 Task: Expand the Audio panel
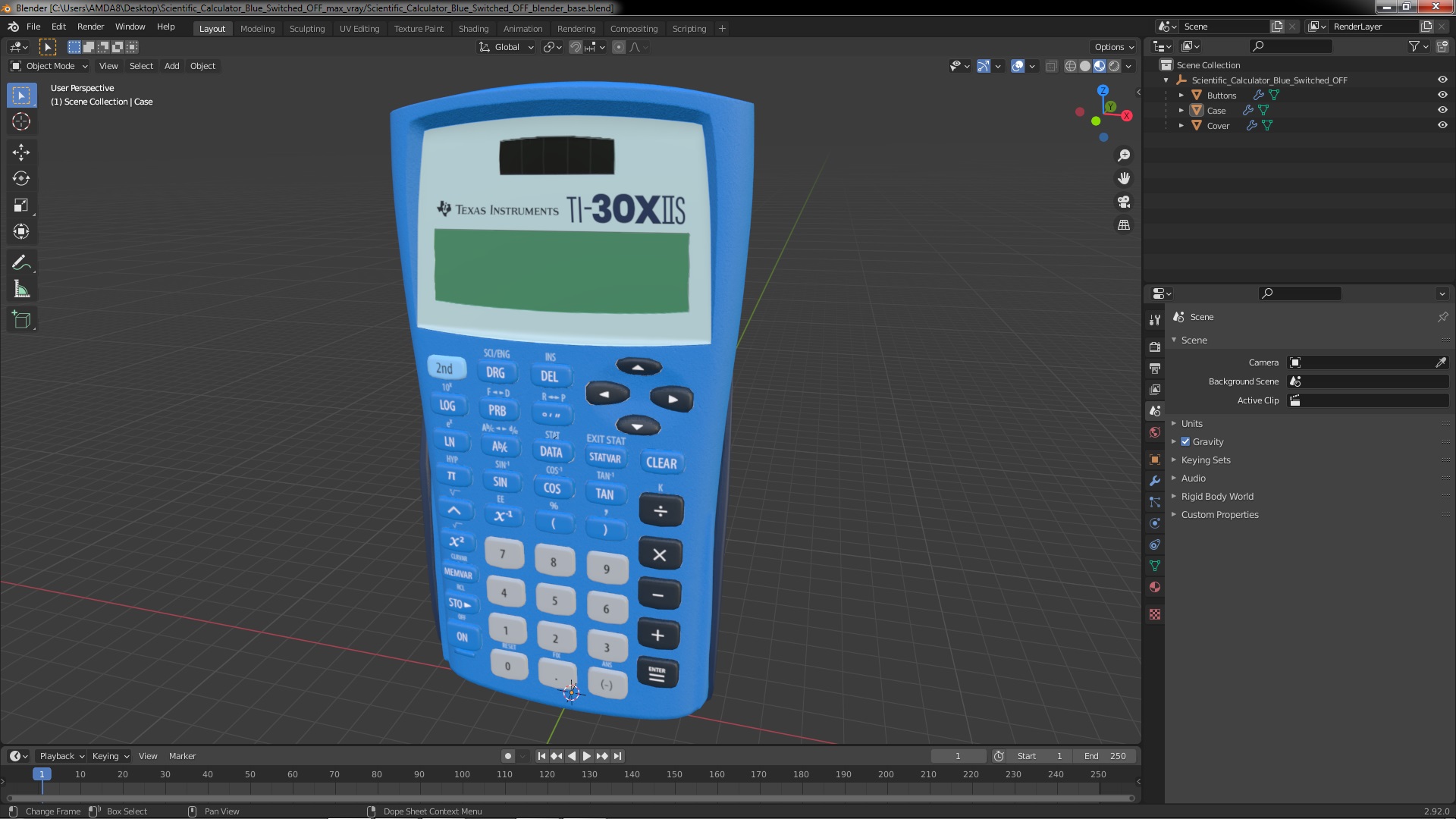(x=1193, y=478)
